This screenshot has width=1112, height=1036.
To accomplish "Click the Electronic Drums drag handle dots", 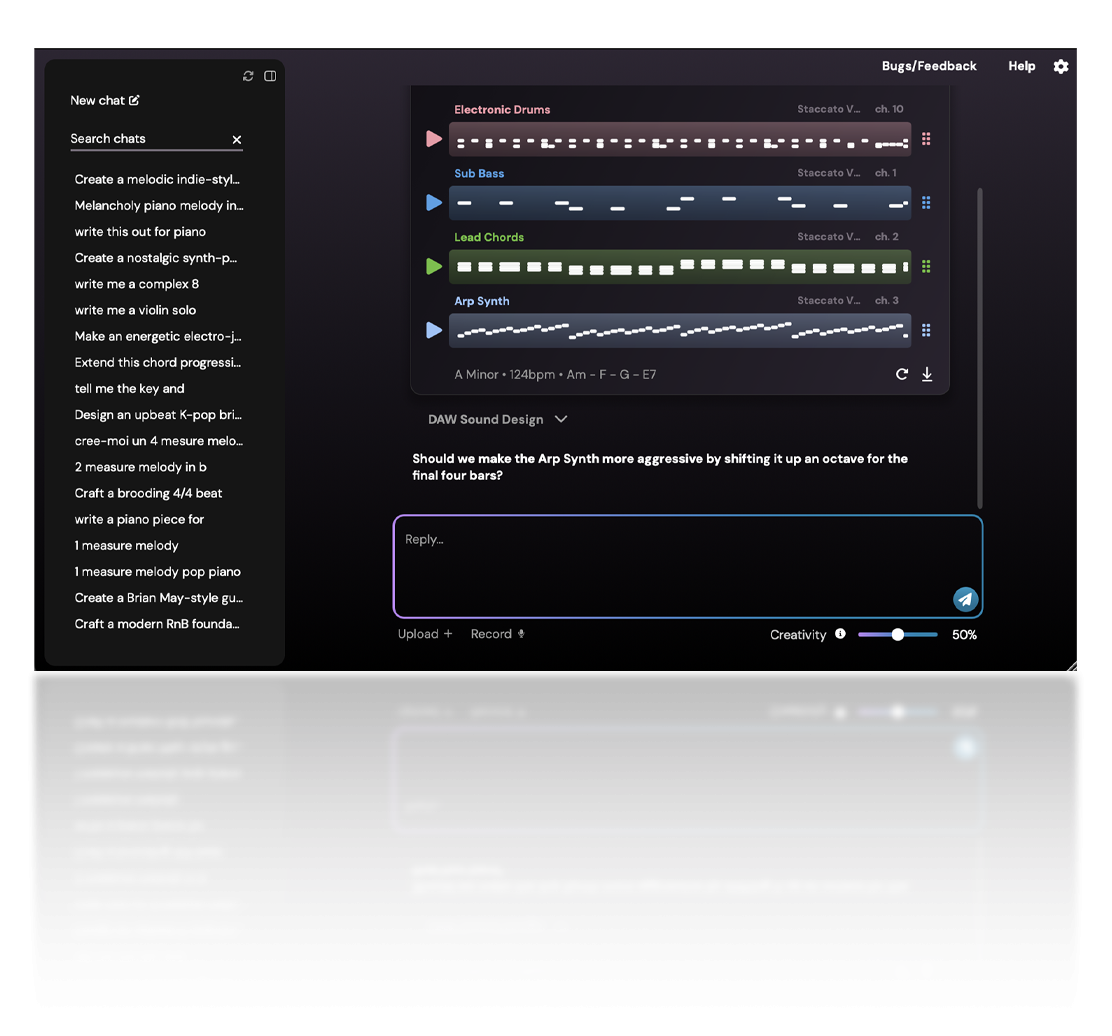I will click(x=926, y=139).
